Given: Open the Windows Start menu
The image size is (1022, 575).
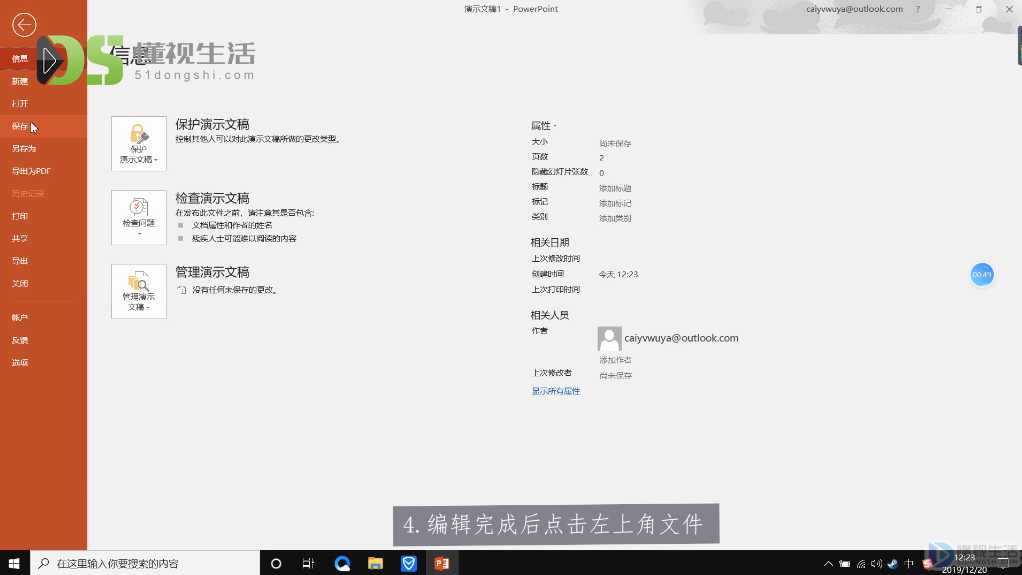Looking at the screenshot, I should (x=14, y=563).
